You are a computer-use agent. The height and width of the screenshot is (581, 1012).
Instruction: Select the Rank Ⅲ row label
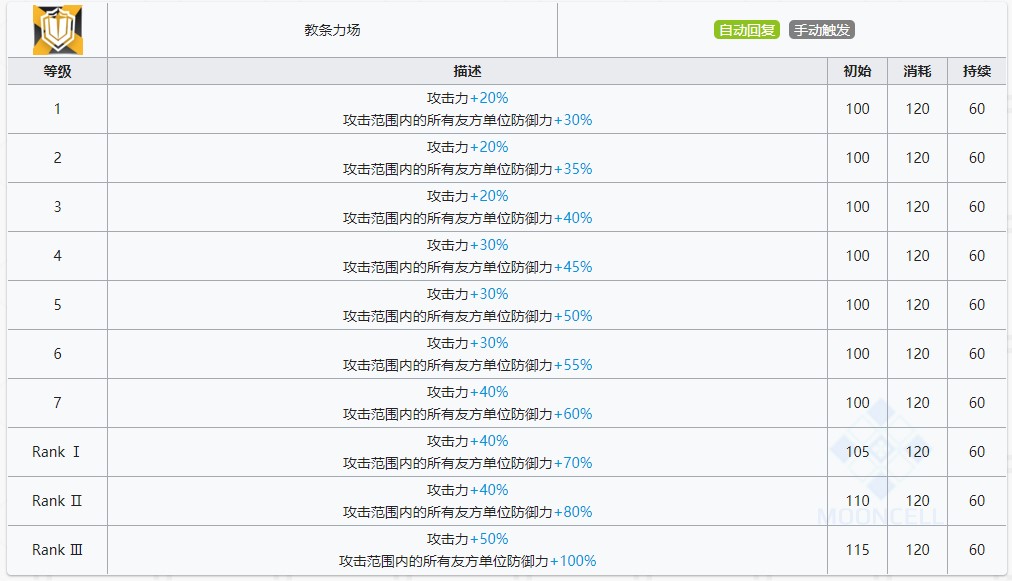click(56, 550)
